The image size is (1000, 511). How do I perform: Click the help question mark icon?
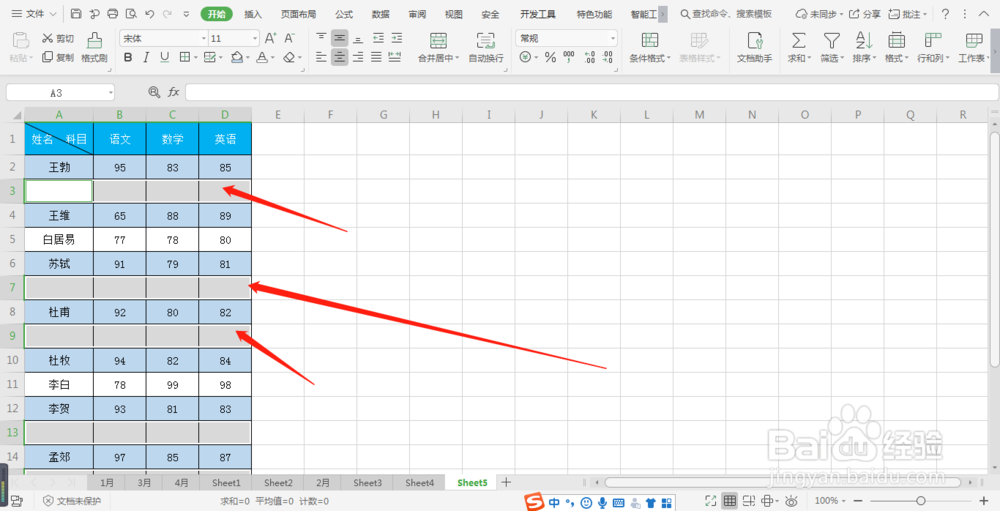coord(945,13)
